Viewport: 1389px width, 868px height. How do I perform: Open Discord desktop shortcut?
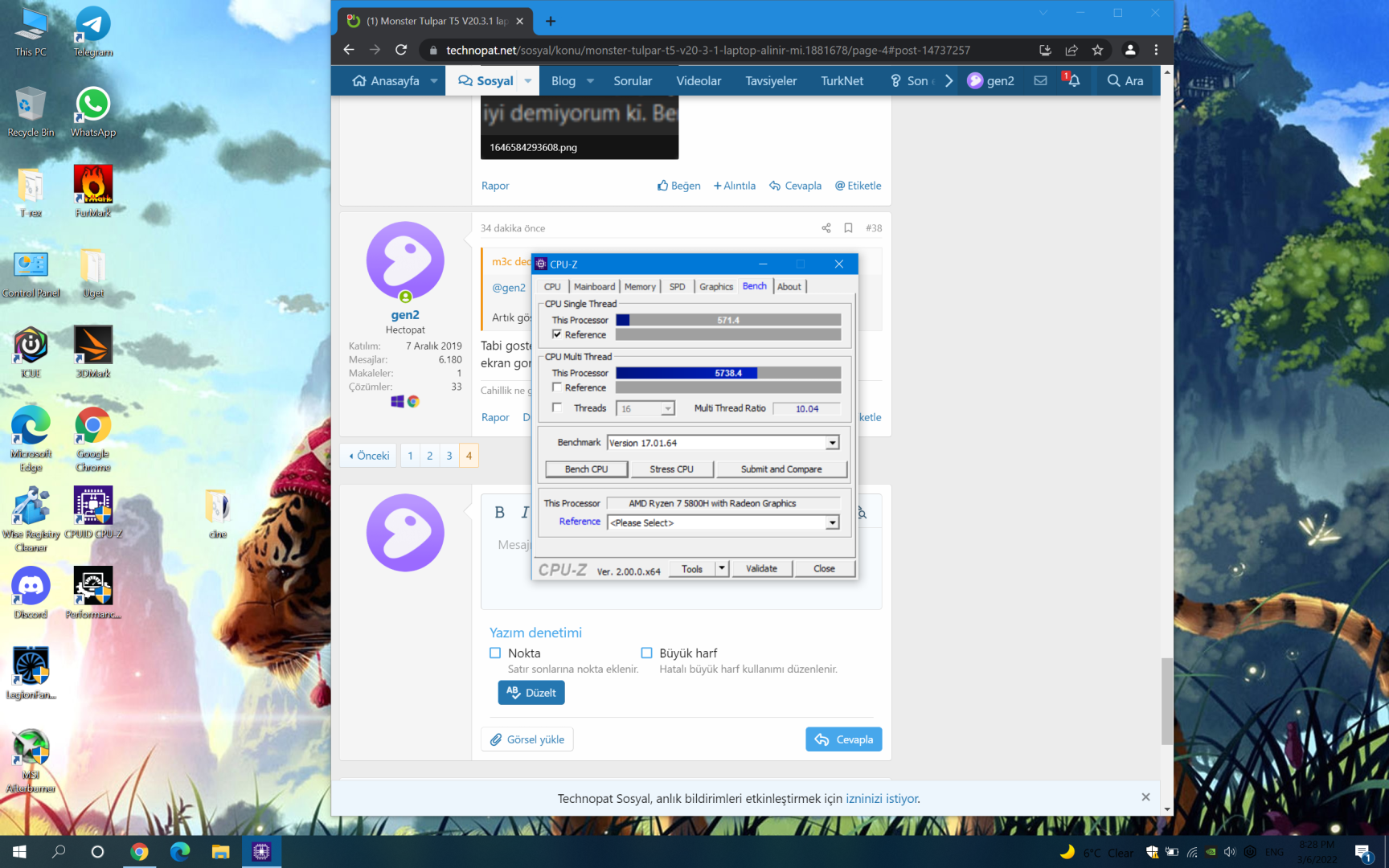tap(31, 594)
